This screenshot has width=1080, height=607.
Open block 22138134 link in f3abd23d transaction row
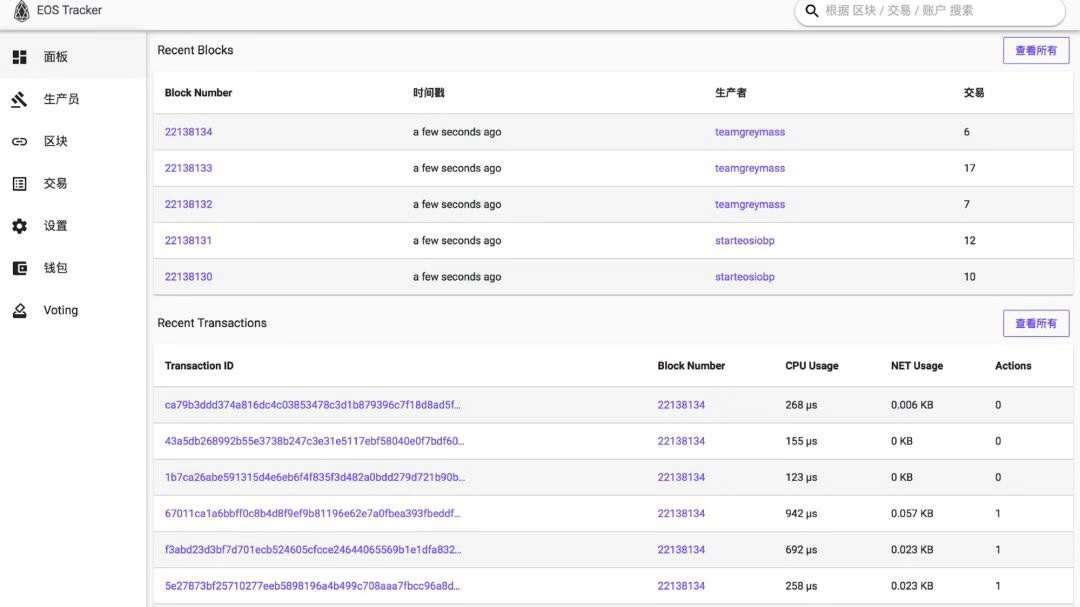[681, 550]
